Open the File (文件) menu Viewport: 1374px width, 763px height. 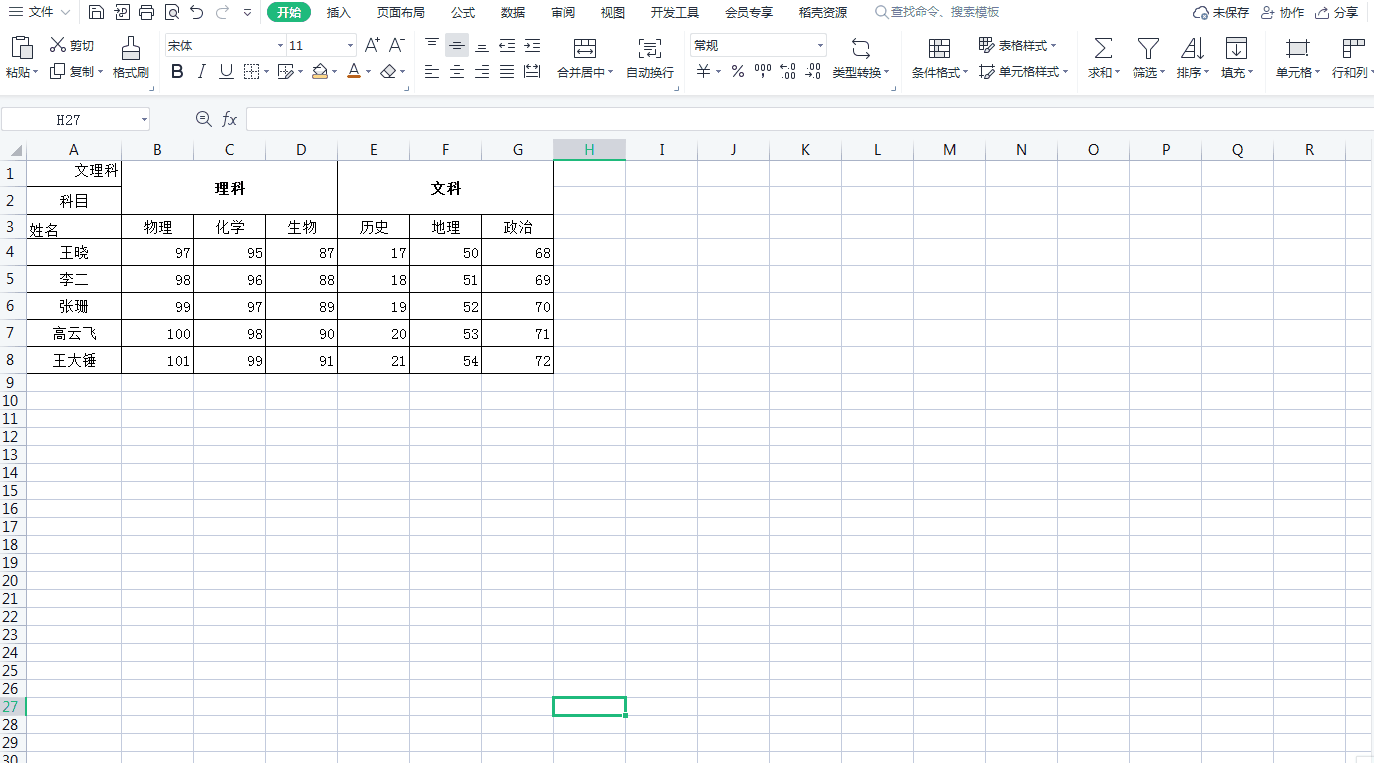pos(39,12)
